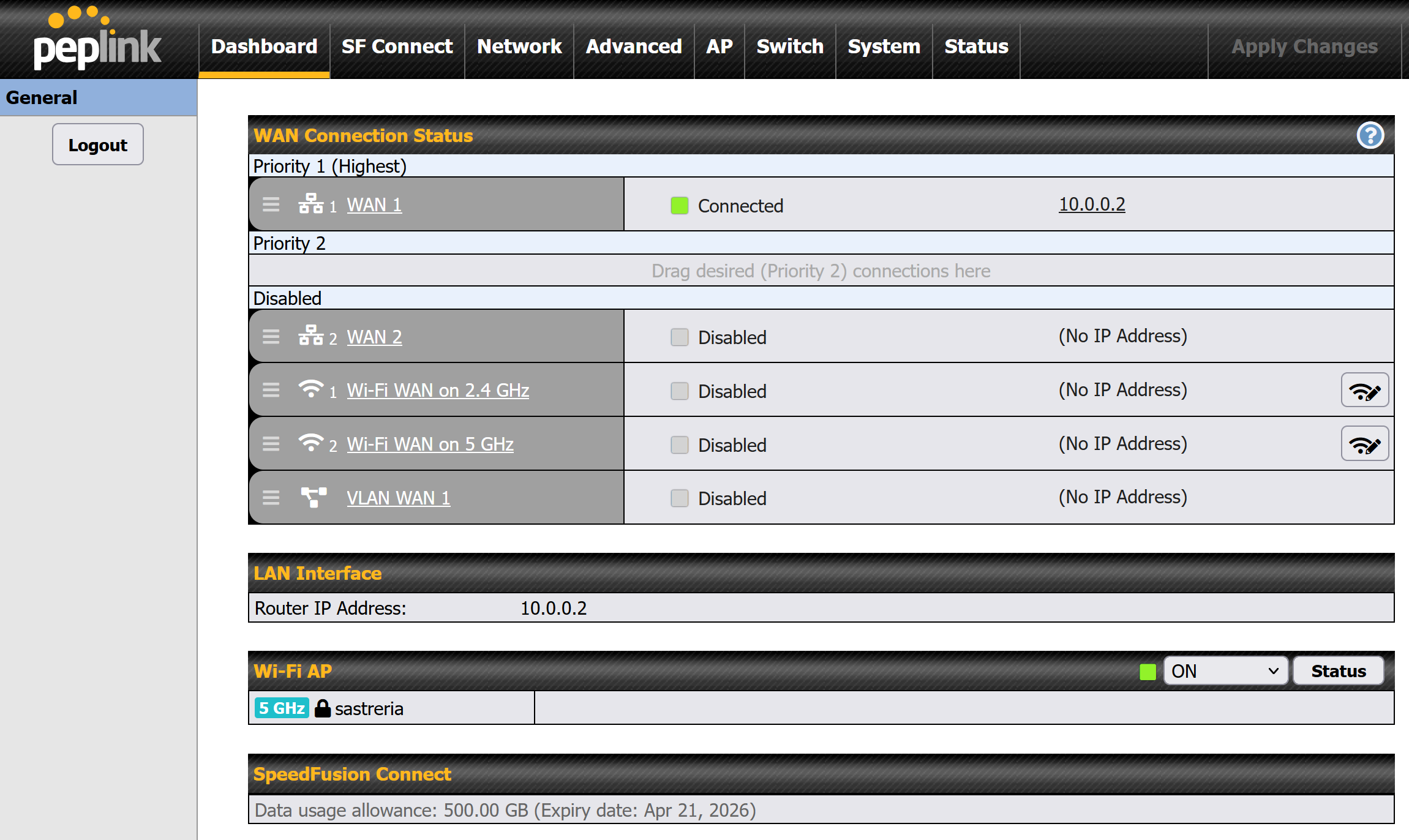Viewport: 1409px width, 840px height.
Task: Click the Wi-Fi icon for 5 GHz WAN
Action: click(311, 443)
